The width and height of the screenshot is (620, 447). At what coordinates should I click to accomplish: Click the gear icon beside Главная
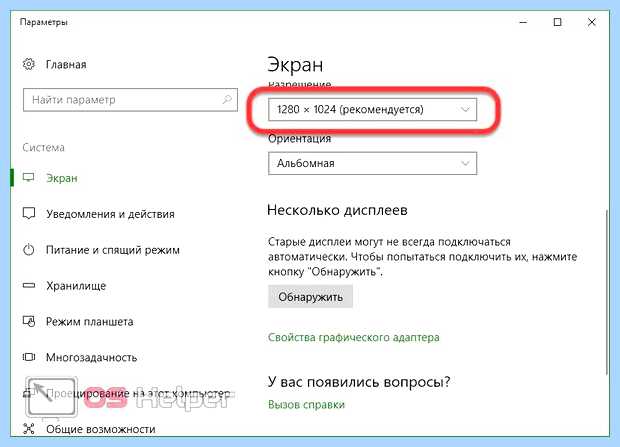(28, 64)
